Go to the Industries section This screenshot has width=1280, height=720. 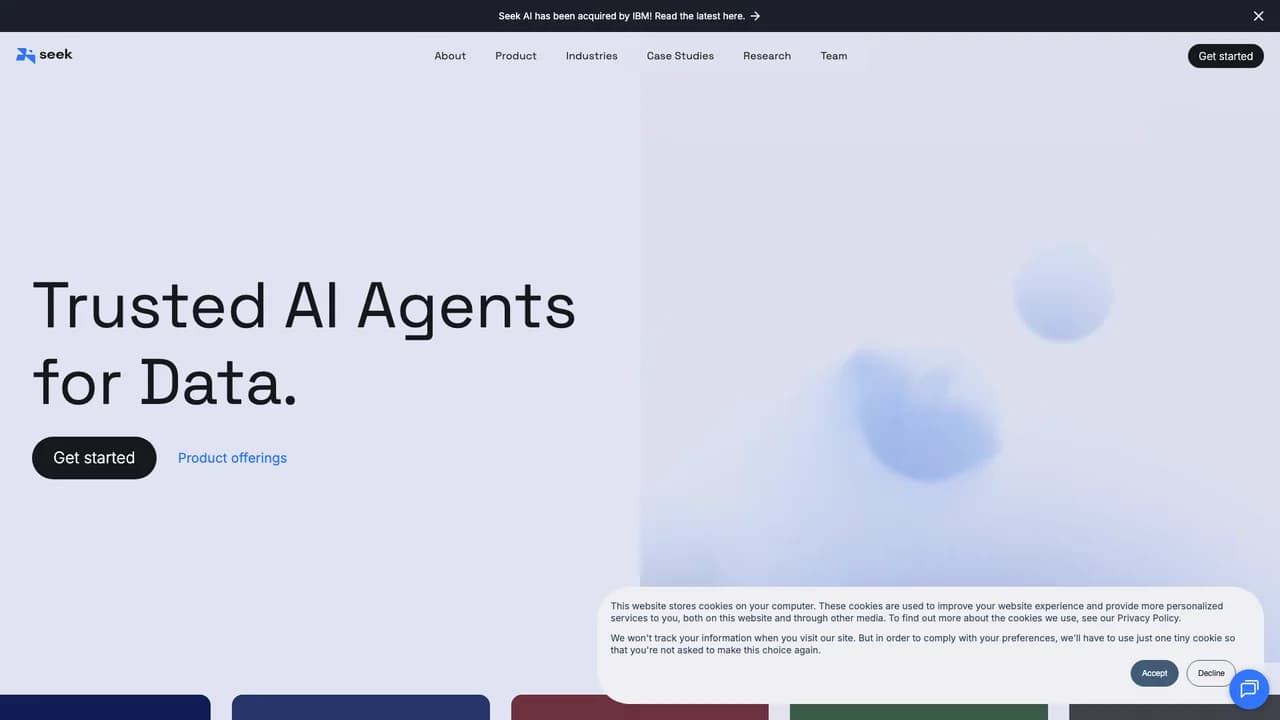click(x=592, y=56)
